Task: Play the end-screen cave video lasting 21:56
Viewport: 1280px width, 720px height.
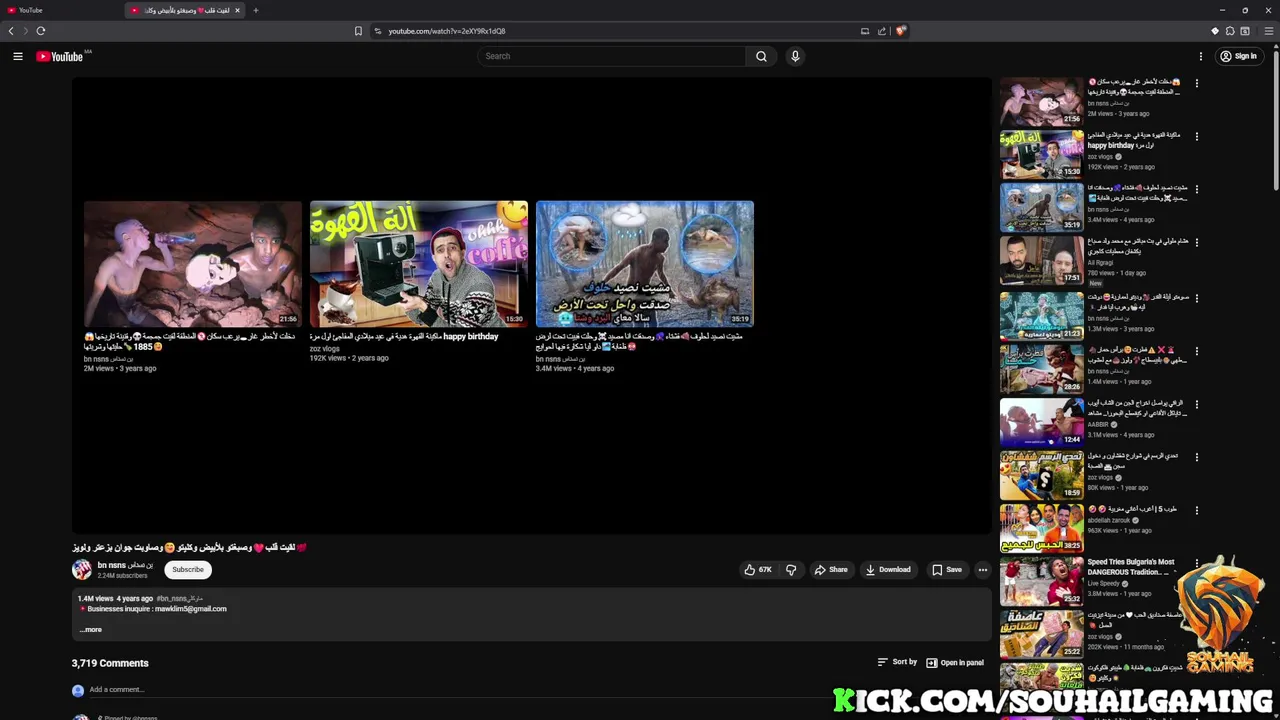Action: click(x=192, y=264)
